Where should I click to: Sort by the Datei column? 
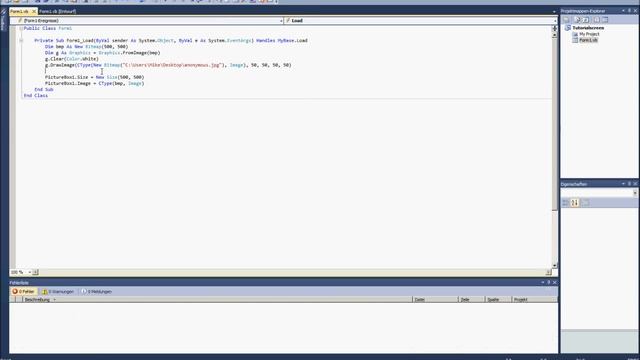tap(436, 300)
